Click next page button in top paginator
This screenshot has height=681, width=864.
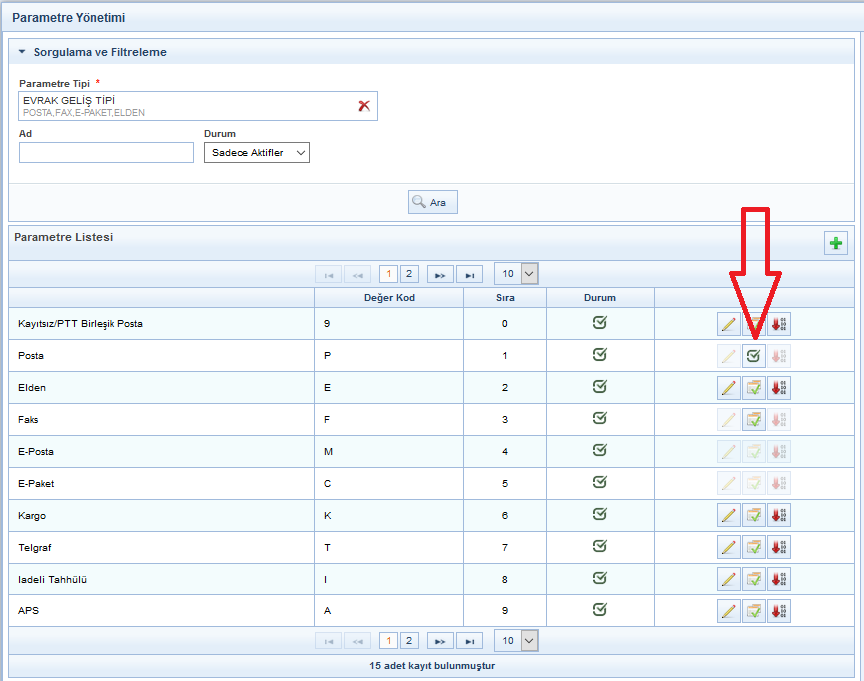tap(439, 274)
